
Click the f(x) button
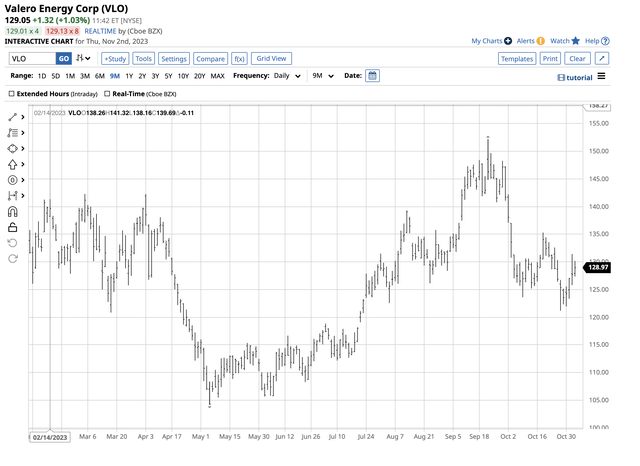pyautogui.click(x=239, y=59)
